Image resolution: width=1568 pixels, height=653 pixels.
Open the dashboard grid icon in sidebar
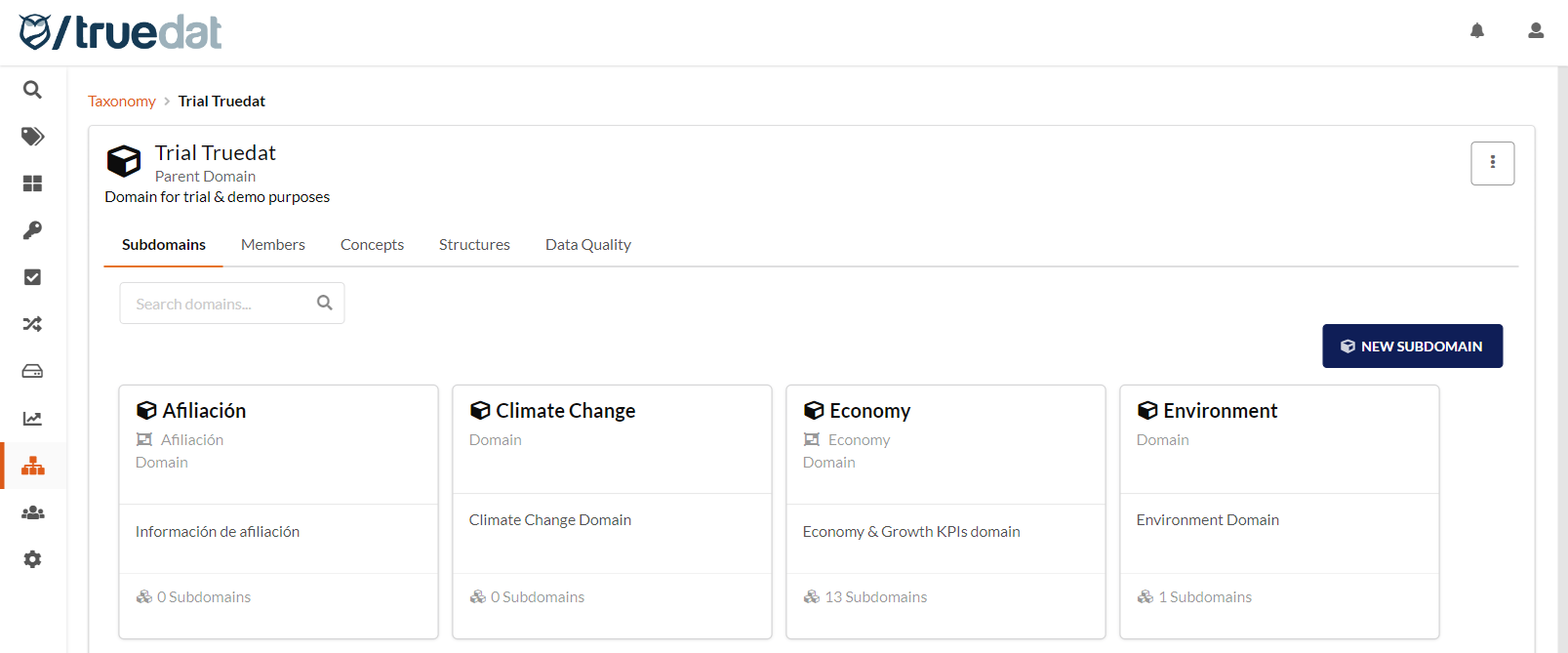click(x=32, y=184)
